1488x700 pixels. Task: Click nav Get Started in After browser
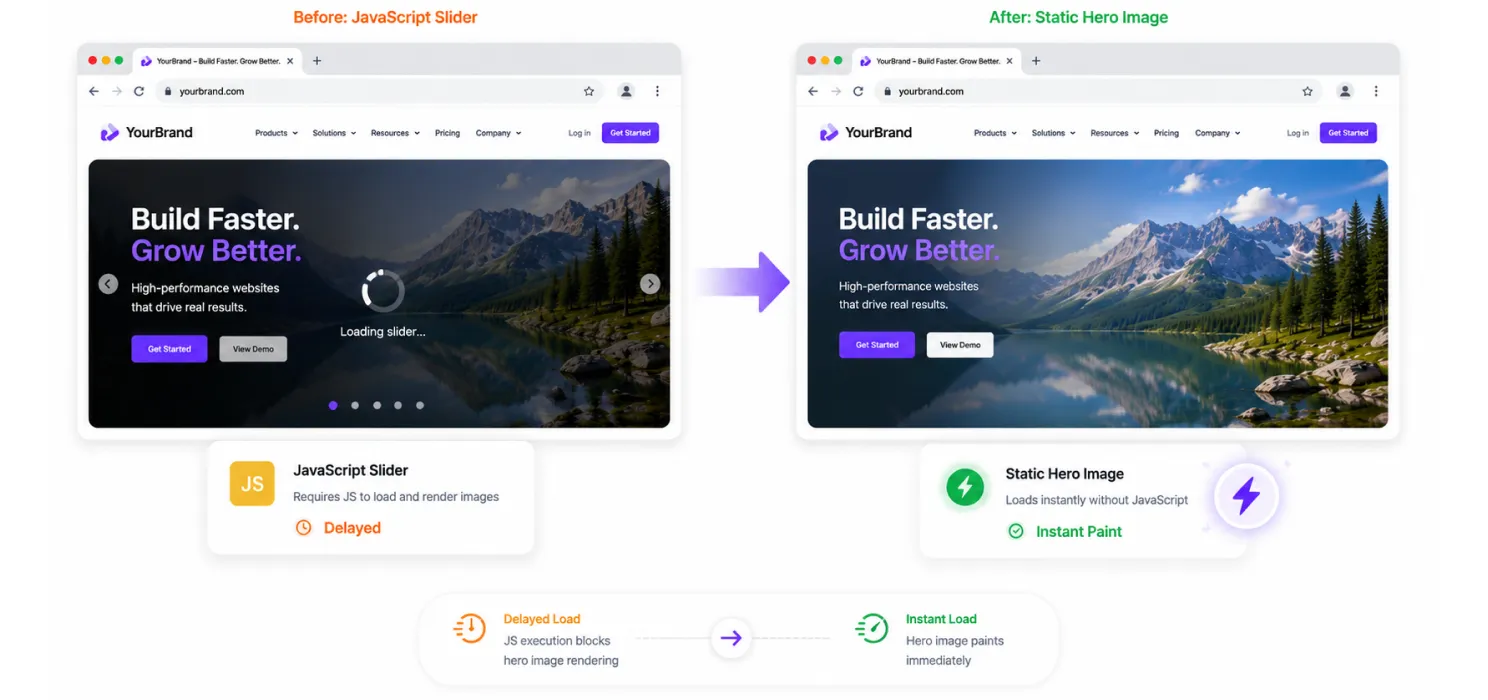point(1348,133)
